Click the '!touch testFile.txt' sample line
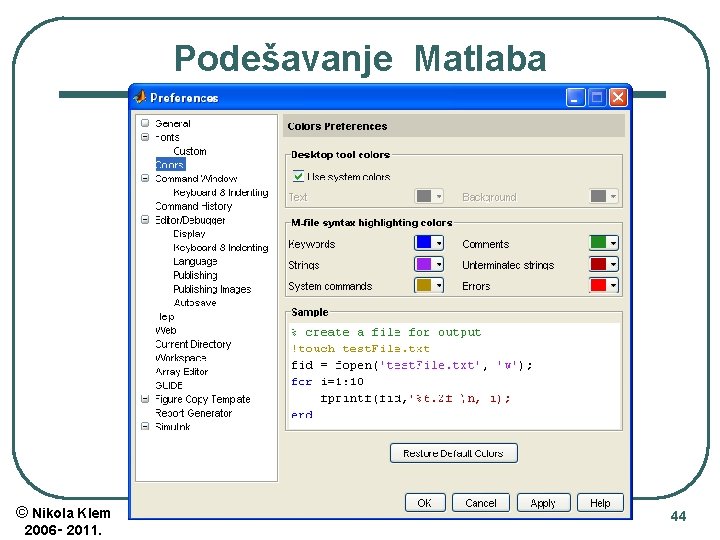The width and height of the screenshot is (720, 540). tap(360, 348)
